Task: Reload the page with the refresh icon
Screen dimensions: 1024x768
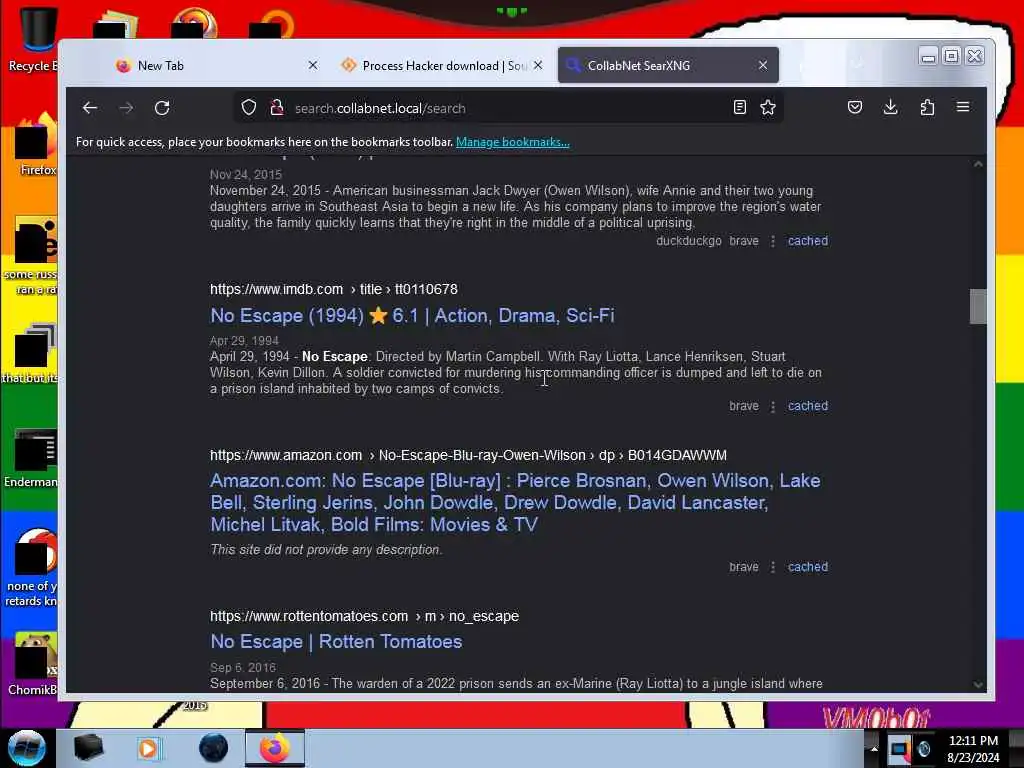Action: pos(162,108)
